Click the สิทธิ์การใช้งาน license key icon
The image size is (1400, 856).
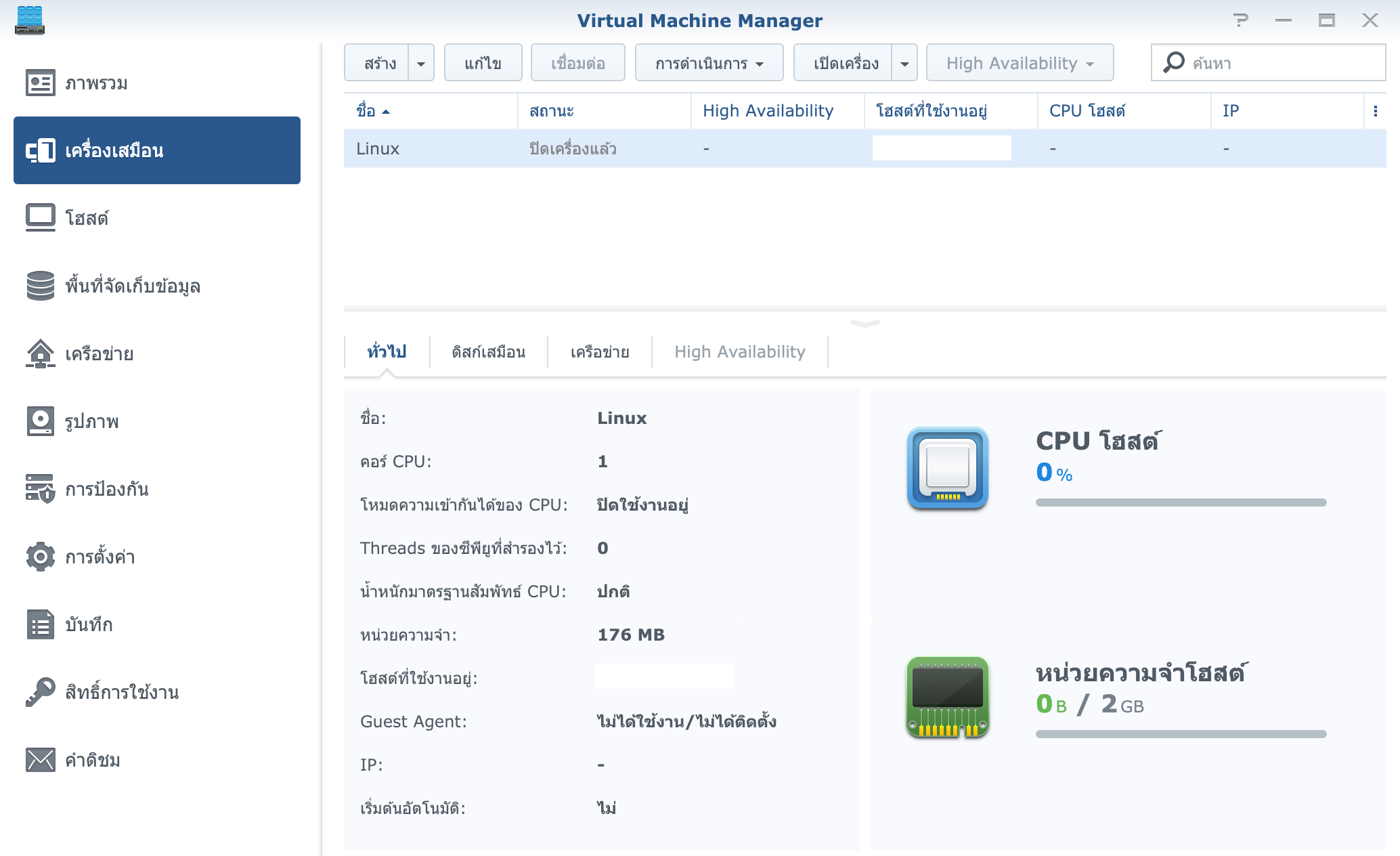40,692
